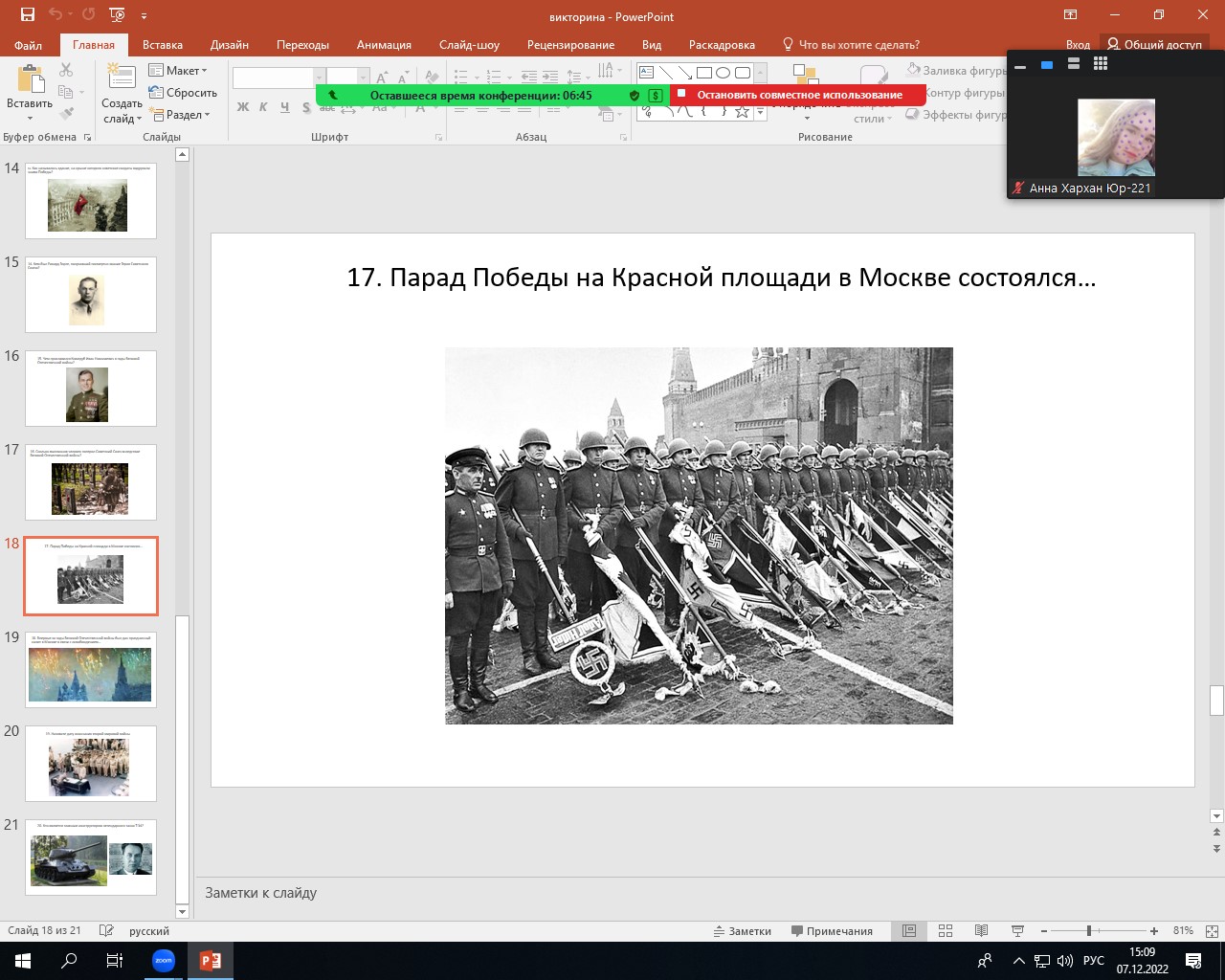Switch to the Переходы tab

302,45
